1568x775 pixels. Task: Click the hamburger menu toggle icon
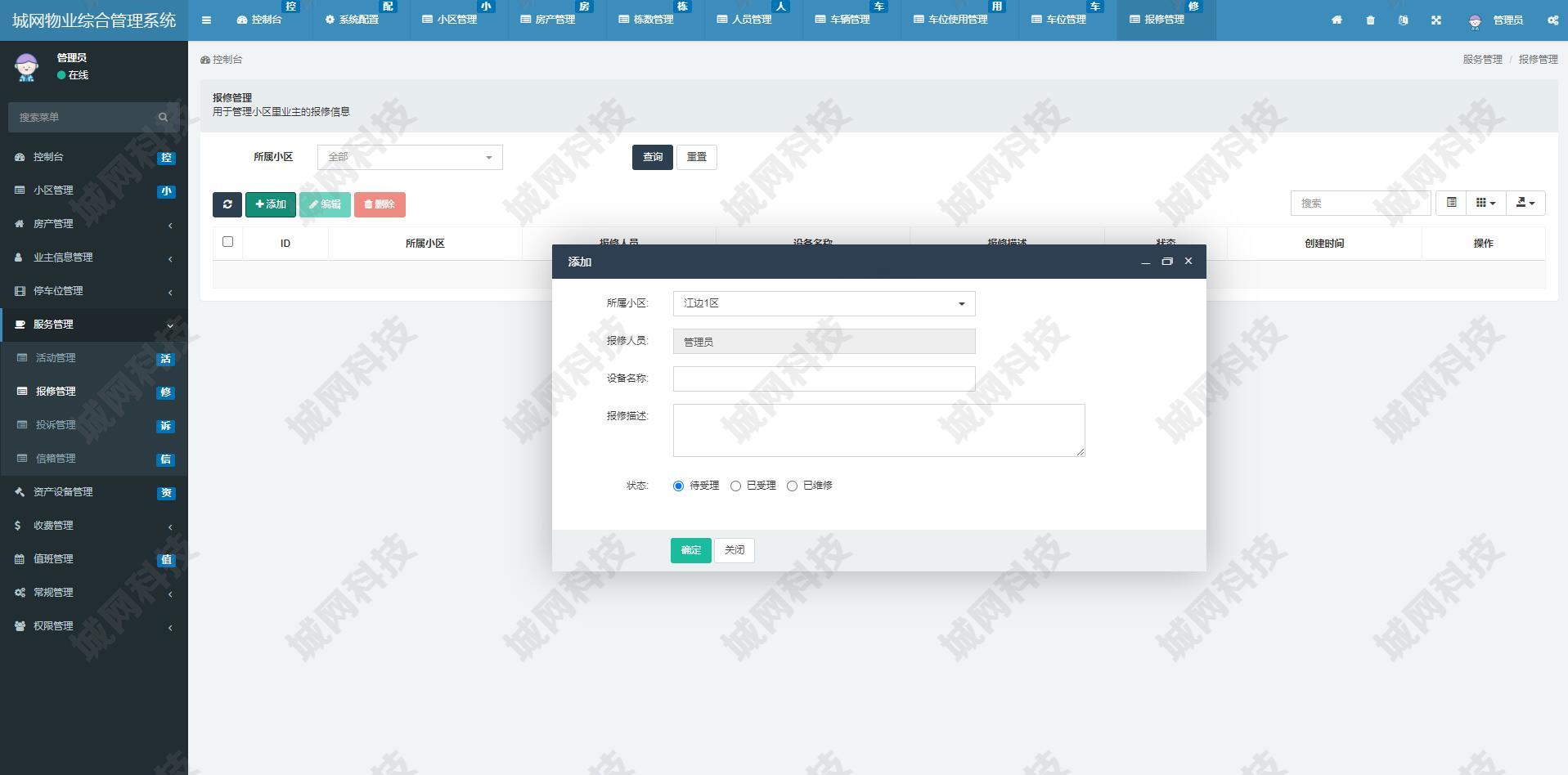tap(206, 20)
